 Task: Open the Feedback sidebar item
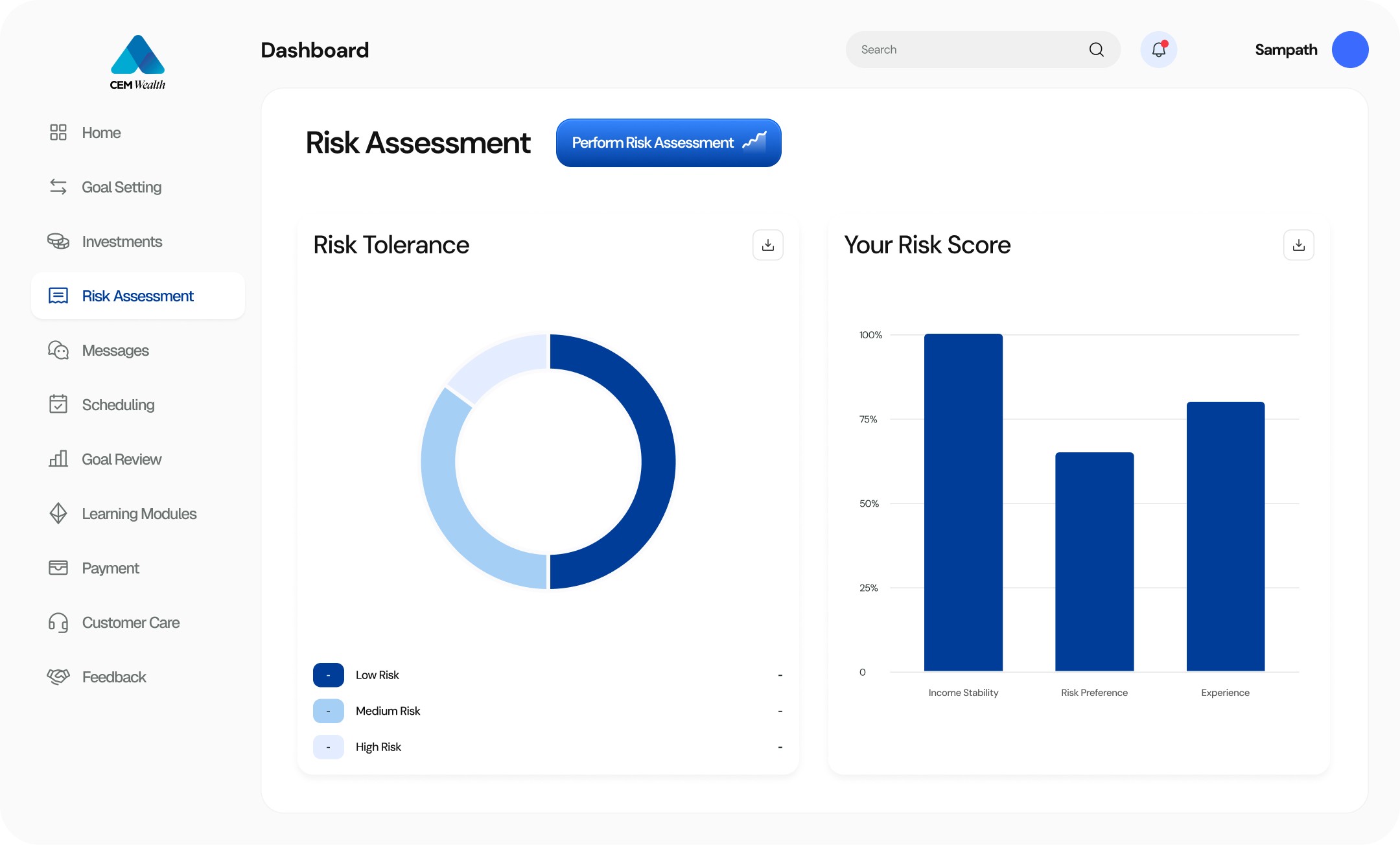[x=114, y=677]
